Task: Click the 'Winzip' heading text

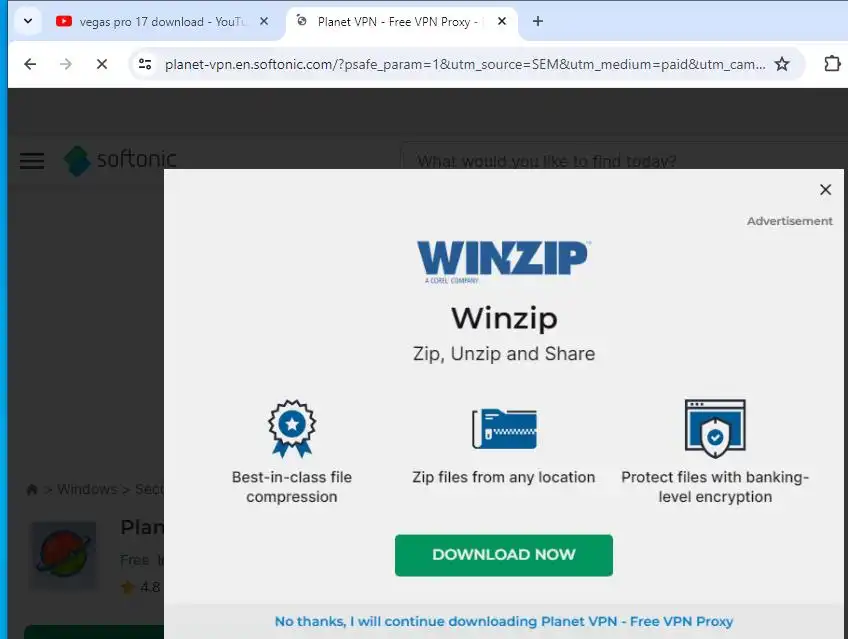Action: pyautogui.click(x=504, y=318)
